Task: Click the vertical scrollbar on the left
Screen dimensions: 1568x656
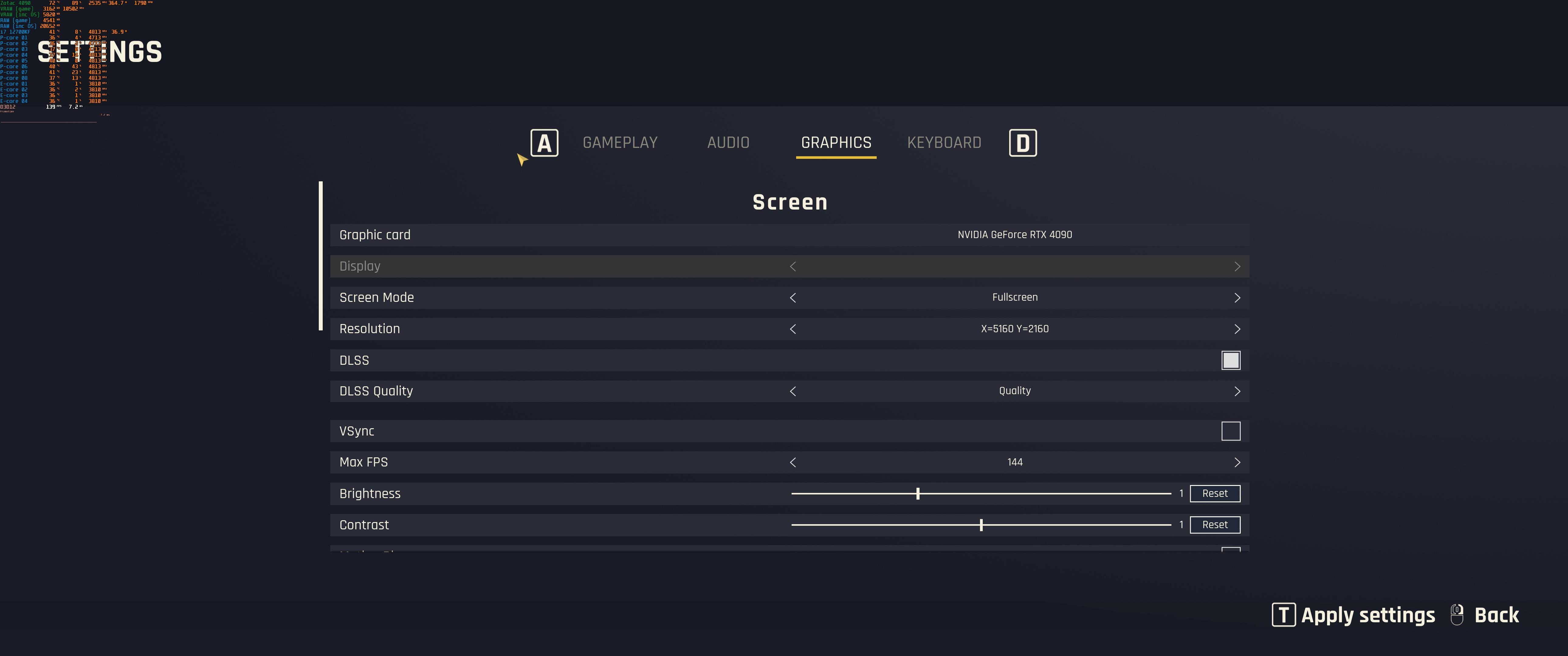Action: (321, 256)
